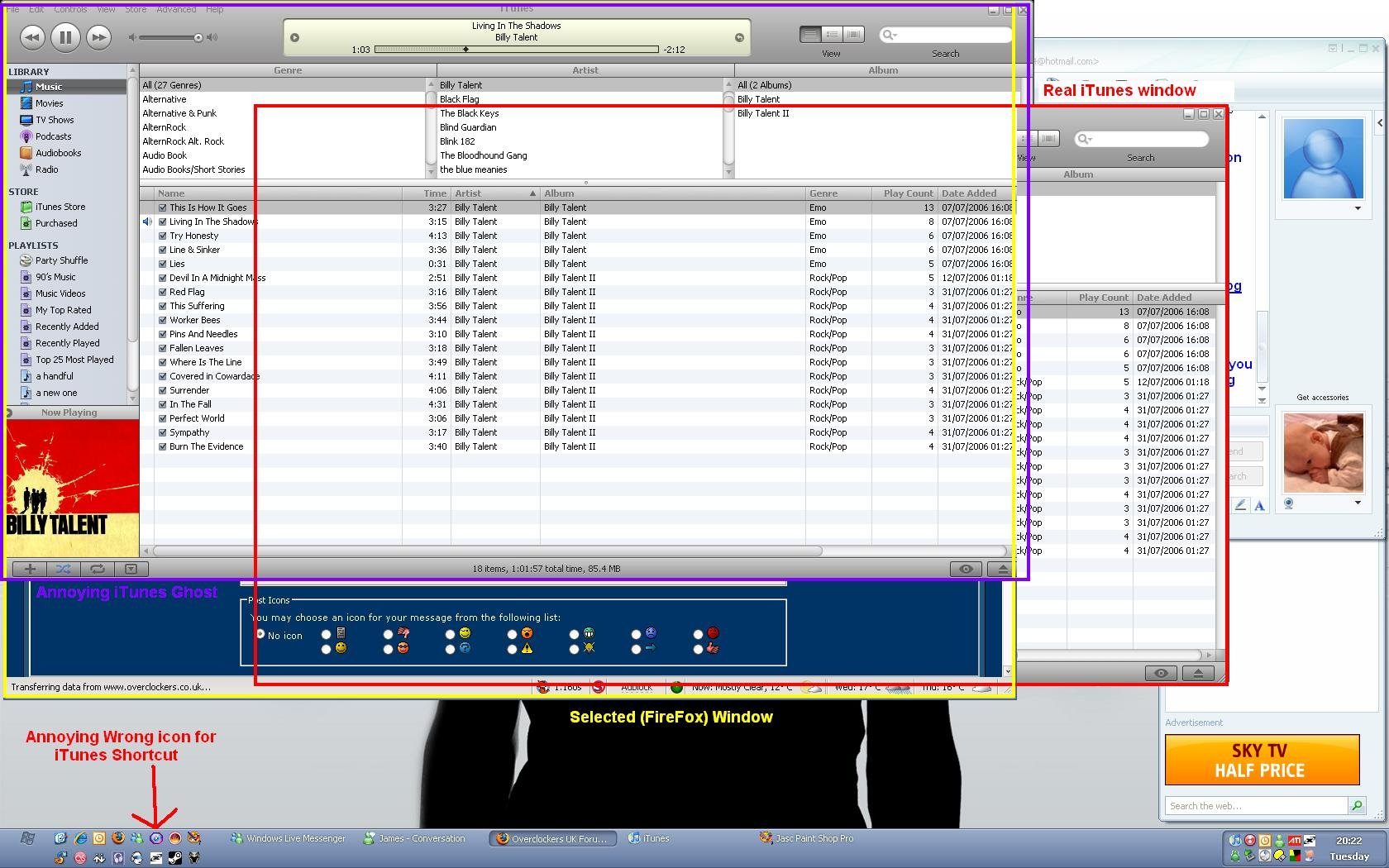
Task: Switch to Windows Live Messenger taskbar item
Action: click(x=289, y=838)
